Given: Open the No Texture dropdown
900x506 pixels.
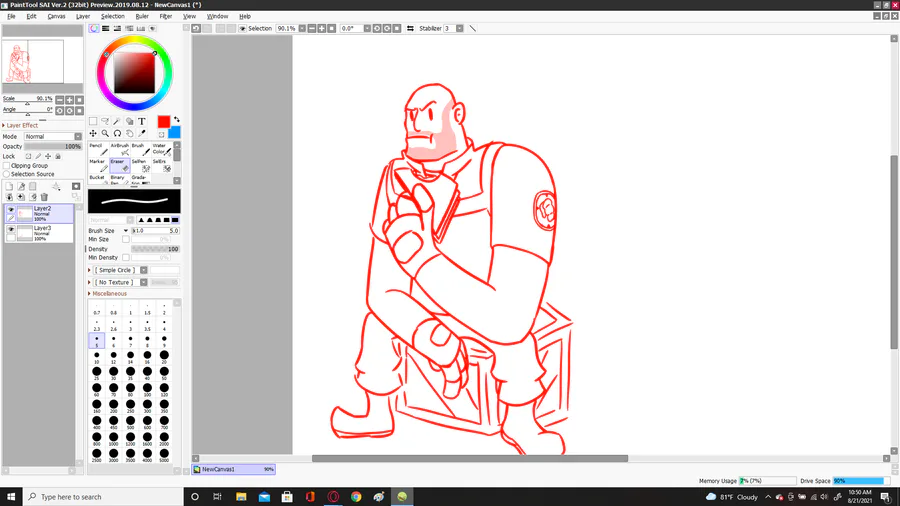Looking at the screenshot, I should click(x=143, y=282).
